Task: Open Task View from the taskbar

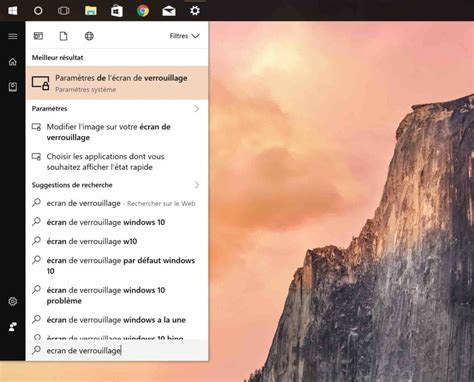Action: click(x=64, y=11)
